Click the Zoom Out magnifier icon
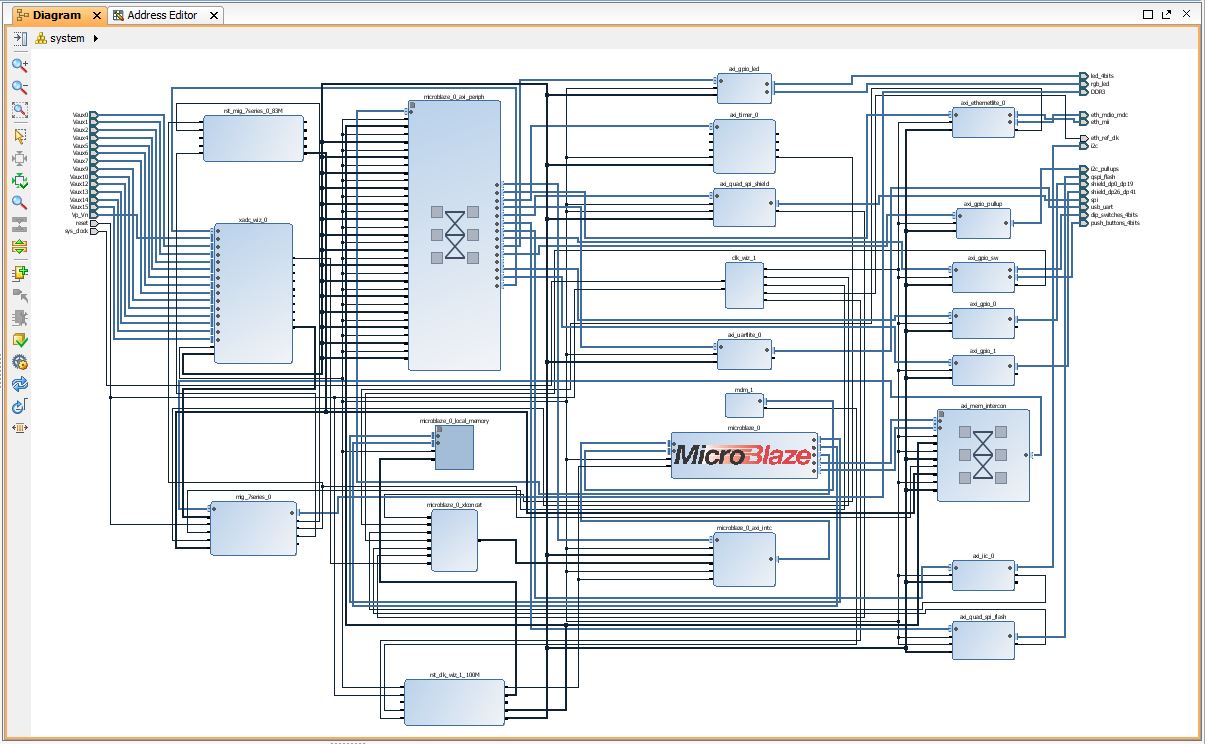This screenshot has width=1206, height=744. coord(19,88)
